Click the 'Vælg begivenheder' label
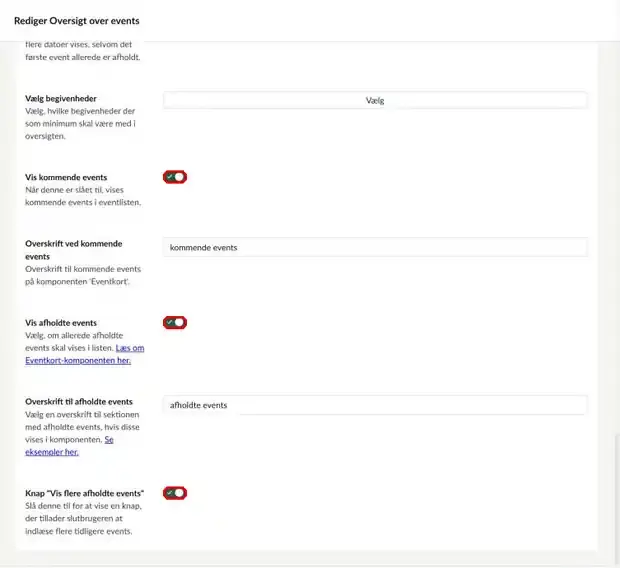The width and height of the screenshot is (620, 568). pyautogui.click(x=61, y=98)
